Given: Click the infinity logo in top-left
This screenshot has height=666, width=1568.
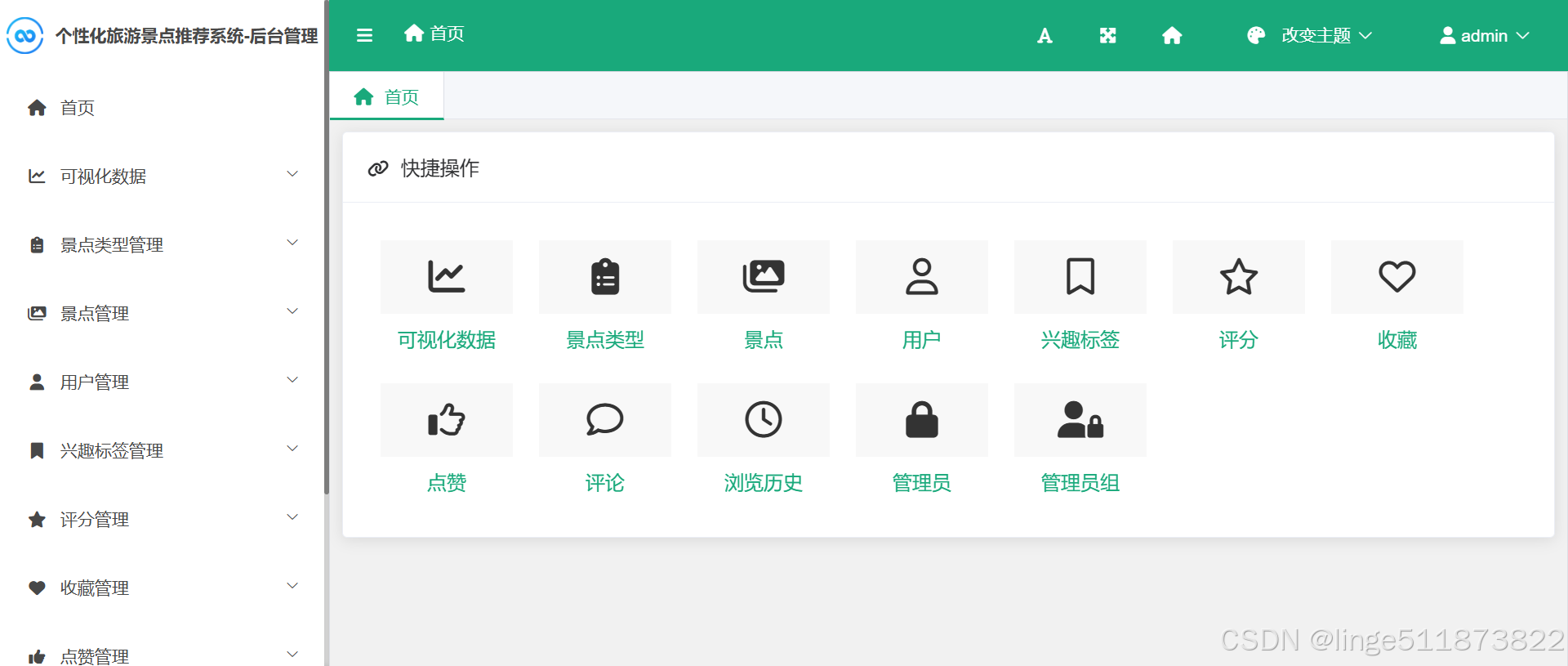Looking at the screenshot, I should 24,36.
